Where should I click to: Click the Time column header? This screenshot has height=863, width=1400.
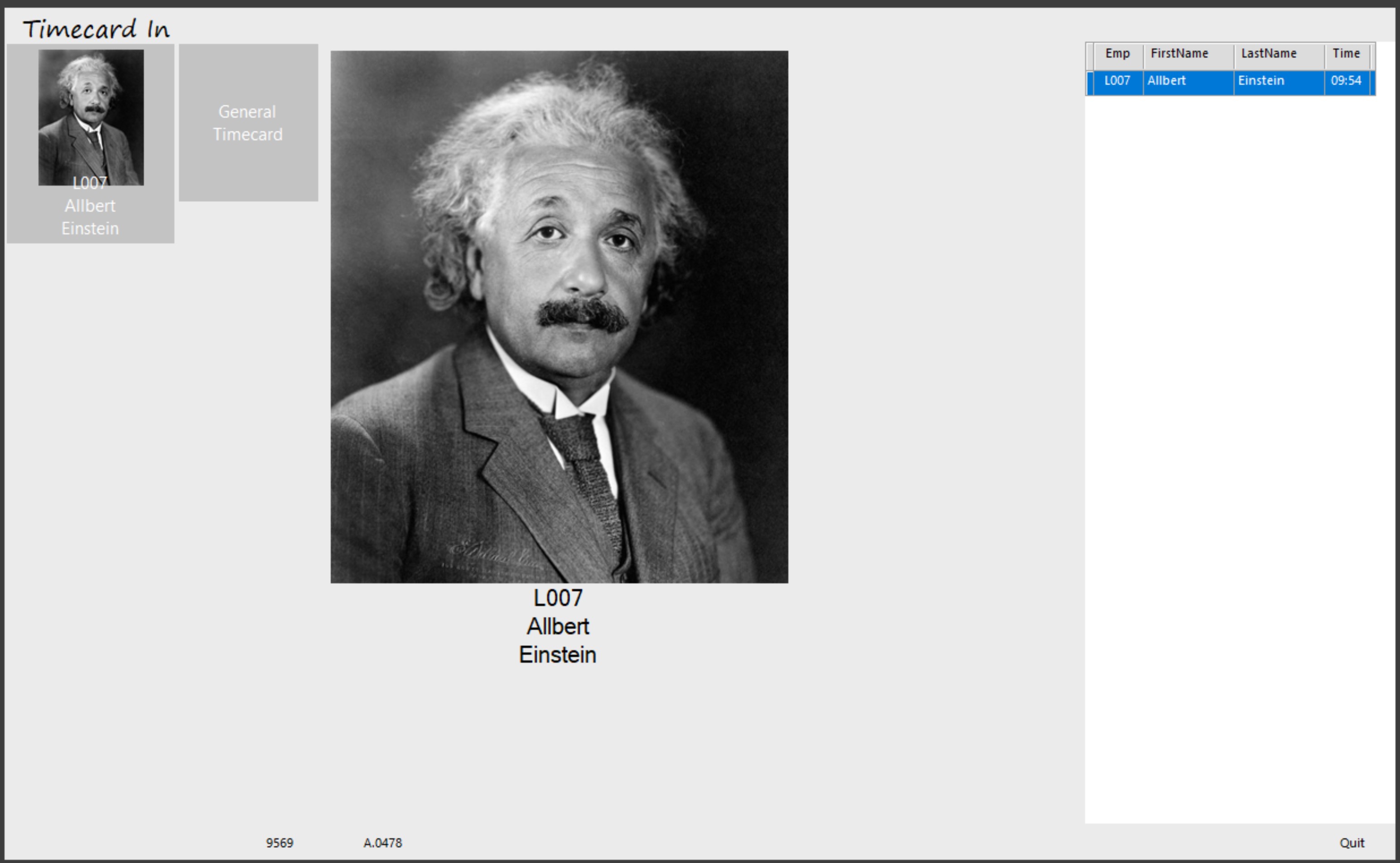1347,54
